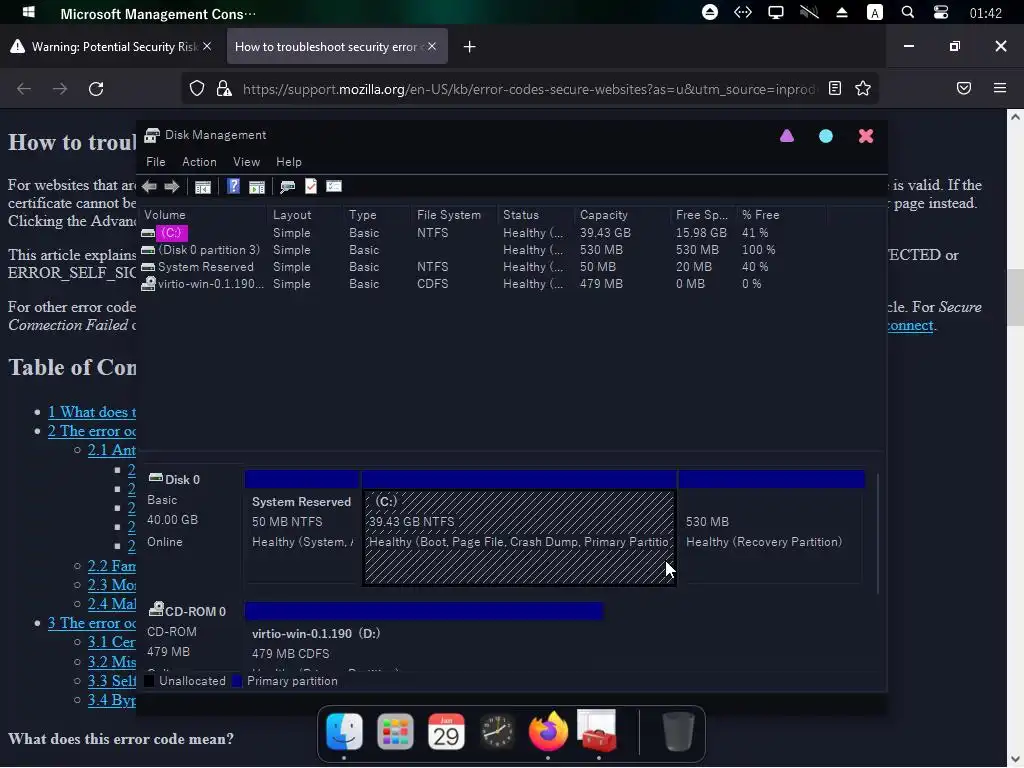
Task: Open the Pocket save icon
Action: tap(964, 88)
